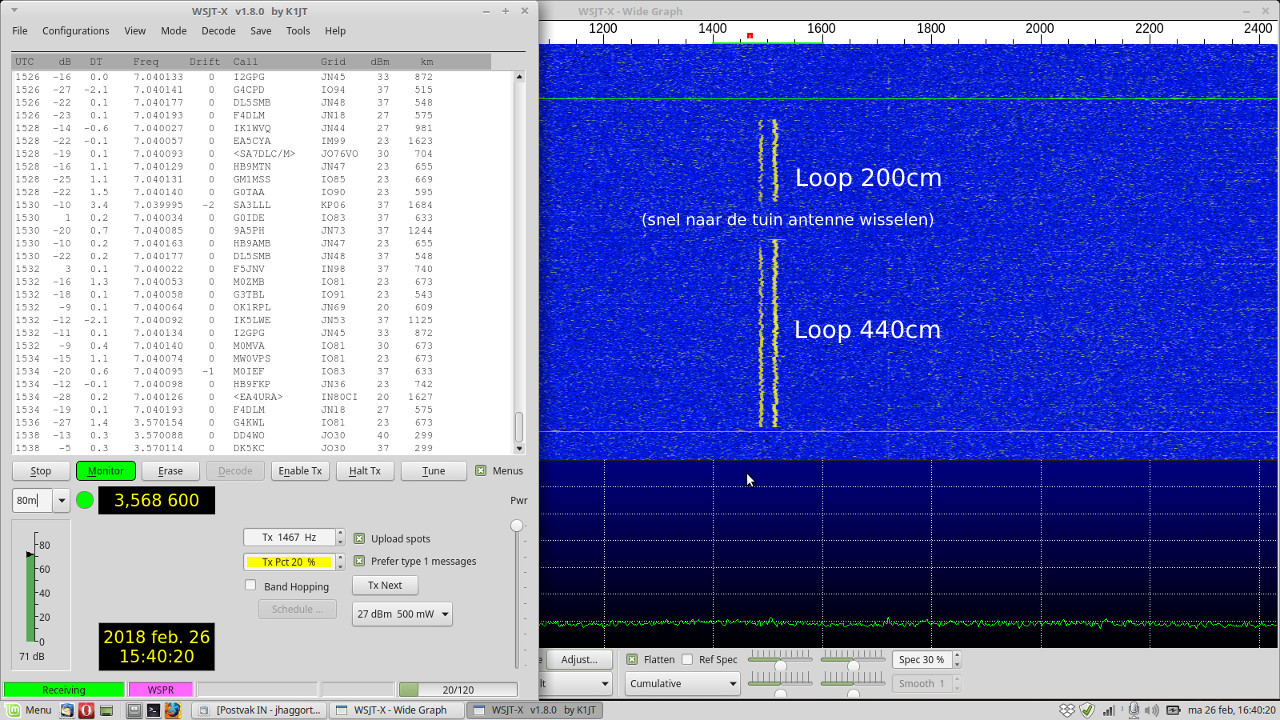The width and height of the screenshot is (1280, 720).
Task: Click the Tx Next button
Action: (385, 585)
